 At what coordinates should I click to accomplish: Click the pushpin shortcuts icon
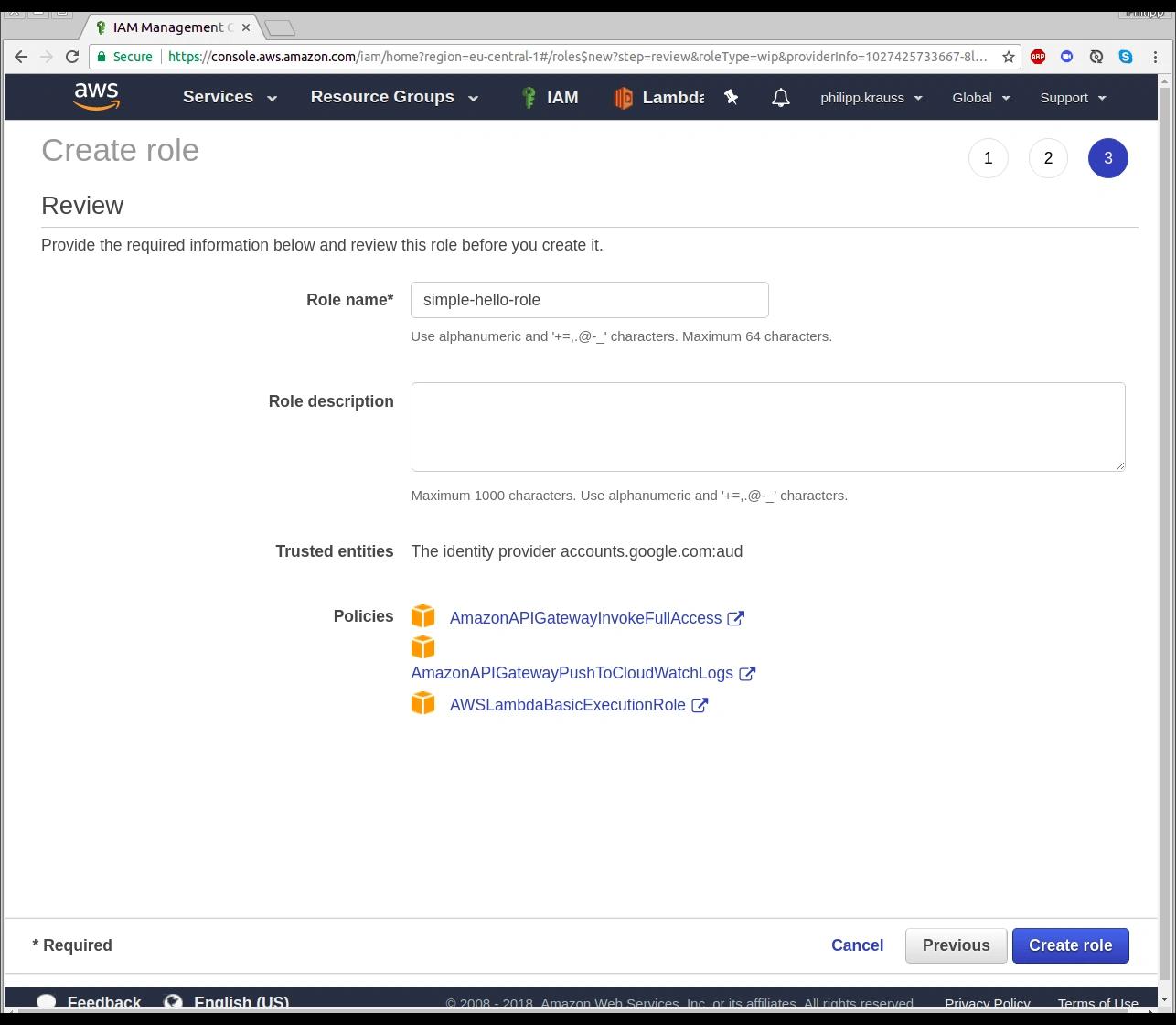[731, 97]
